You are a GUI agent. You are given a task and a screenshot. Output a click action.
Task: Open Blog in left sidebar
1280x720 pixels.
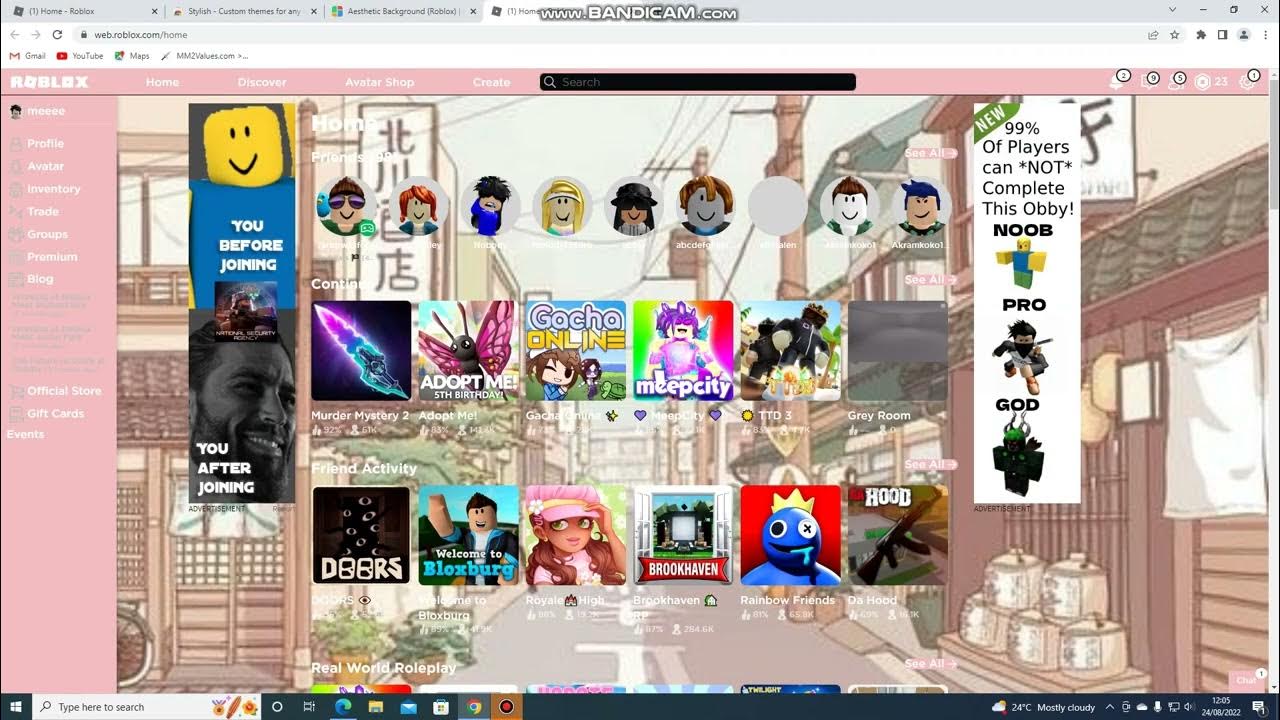click(40, 279)
